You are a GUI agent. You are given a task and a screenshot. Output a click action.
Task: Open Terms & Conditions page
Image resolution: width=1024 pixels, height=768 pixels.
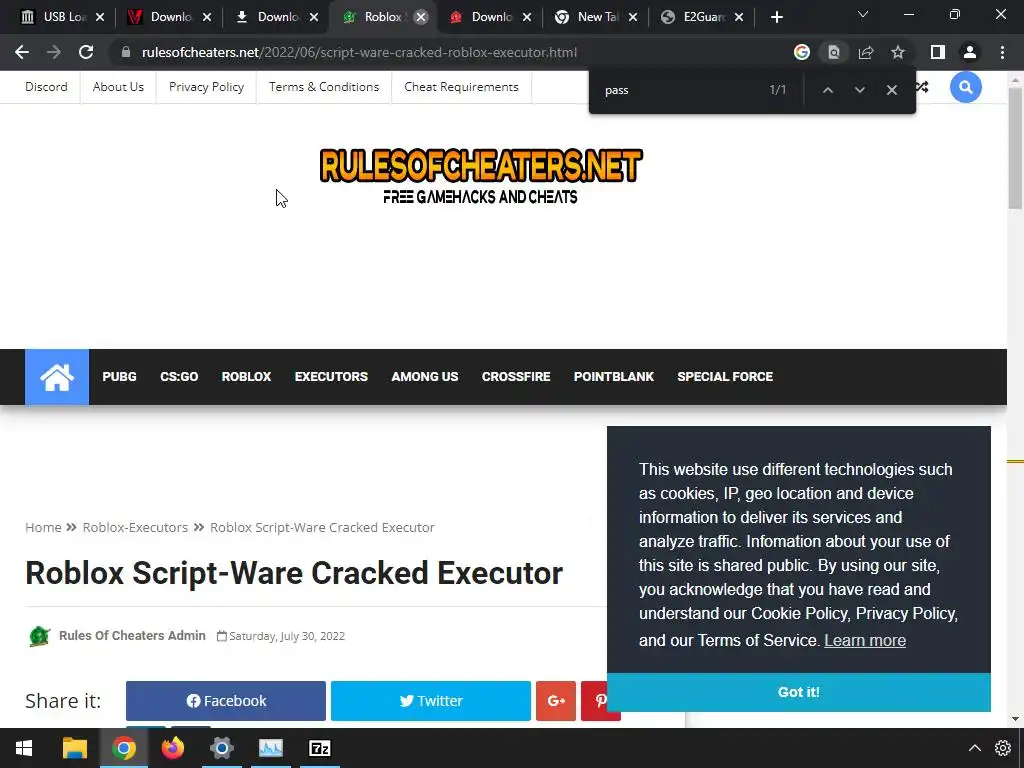tap(324, 87)
